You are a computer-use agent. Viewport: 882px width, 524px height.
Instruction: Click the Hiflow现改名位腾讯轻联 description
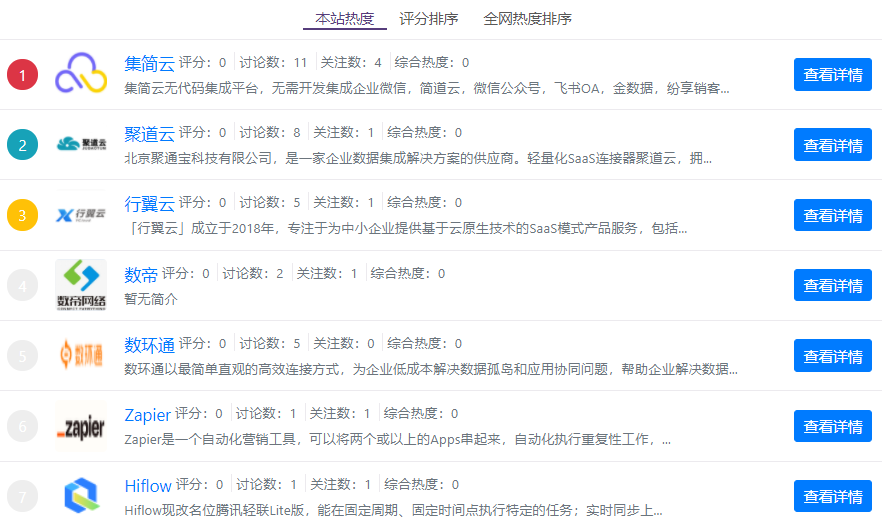click(x=393, y=510)
